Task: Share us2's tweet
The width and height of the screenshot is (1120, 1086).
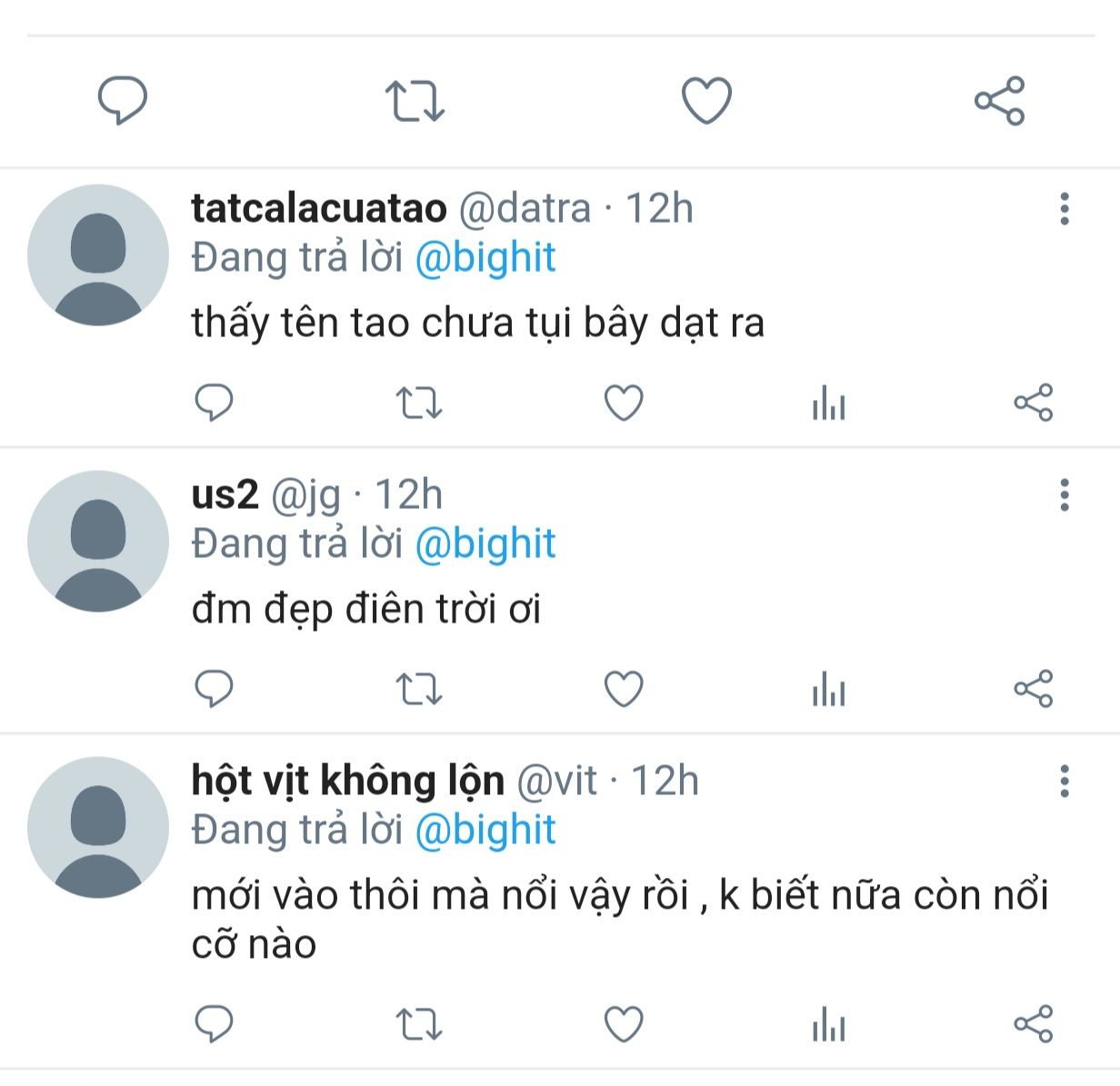Action: pos(1033,689)
